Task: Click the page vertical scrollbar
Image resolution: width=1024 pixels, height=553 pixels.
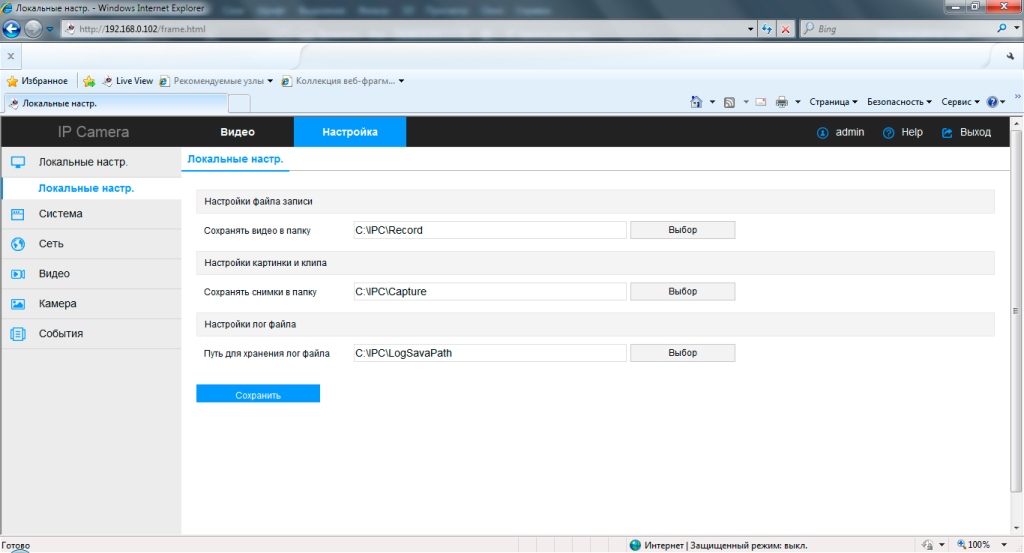Action: pos(1016,310)
